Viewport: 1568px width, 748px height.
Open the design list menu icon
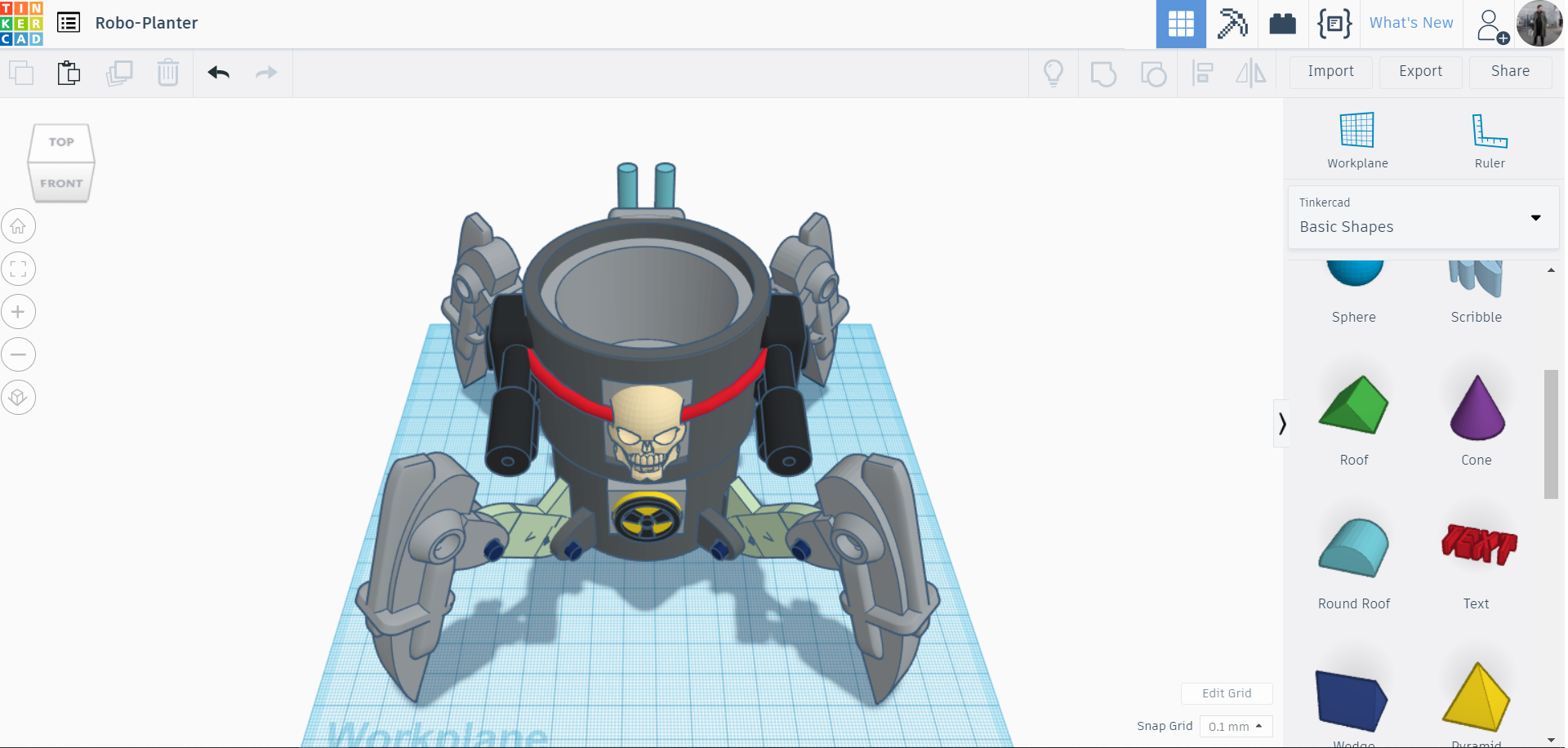pyautogui.click(x=69, y=23)
